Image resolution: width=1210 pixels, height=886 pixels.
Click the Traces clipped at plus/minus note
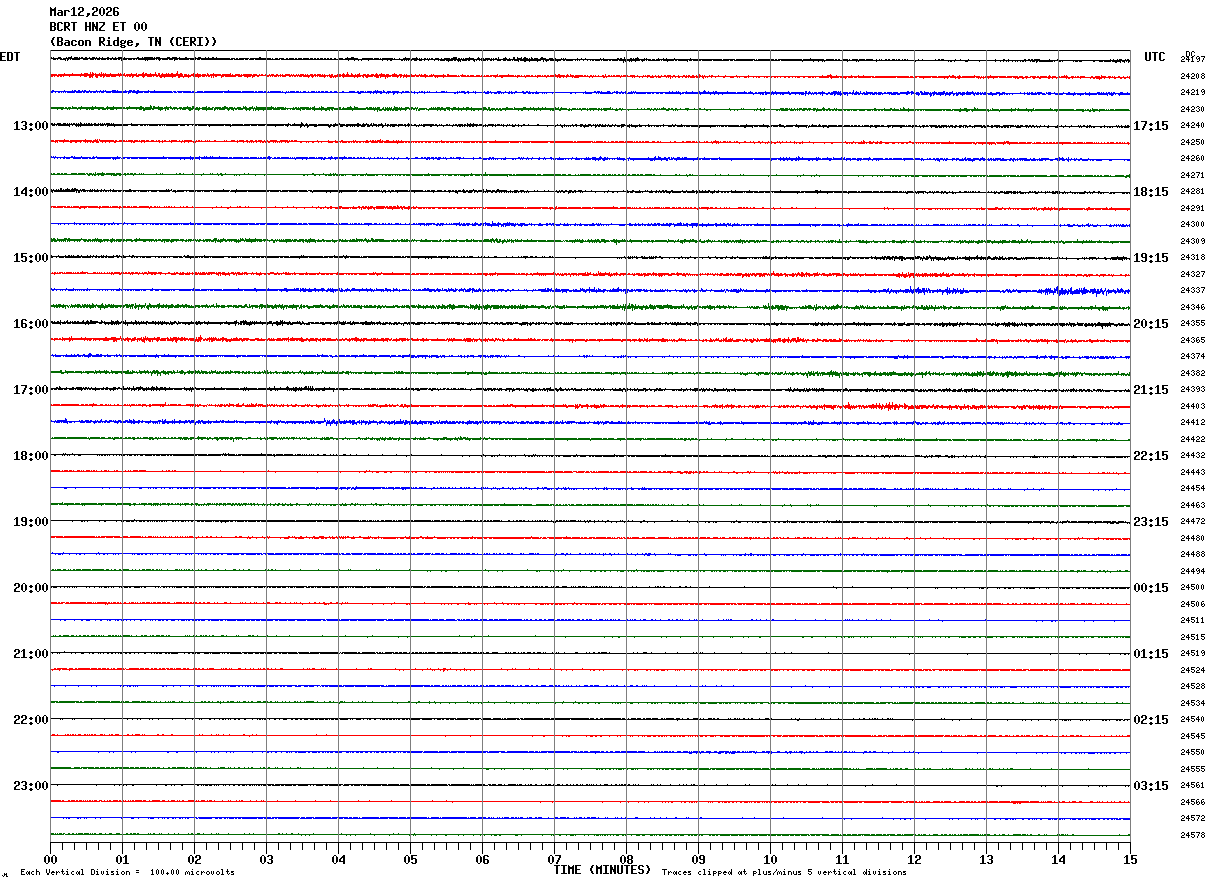[x=784, y=873]
